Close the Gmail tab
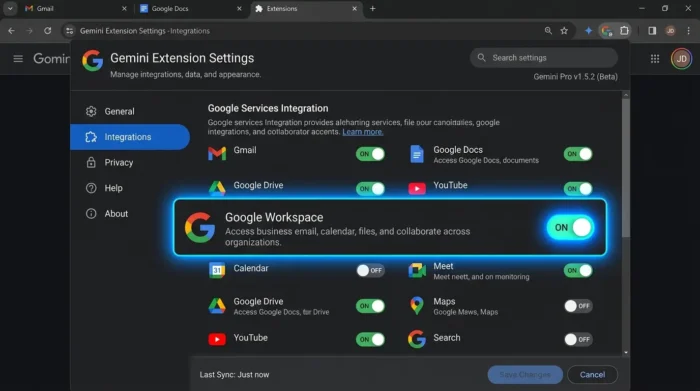 [124, 8]
